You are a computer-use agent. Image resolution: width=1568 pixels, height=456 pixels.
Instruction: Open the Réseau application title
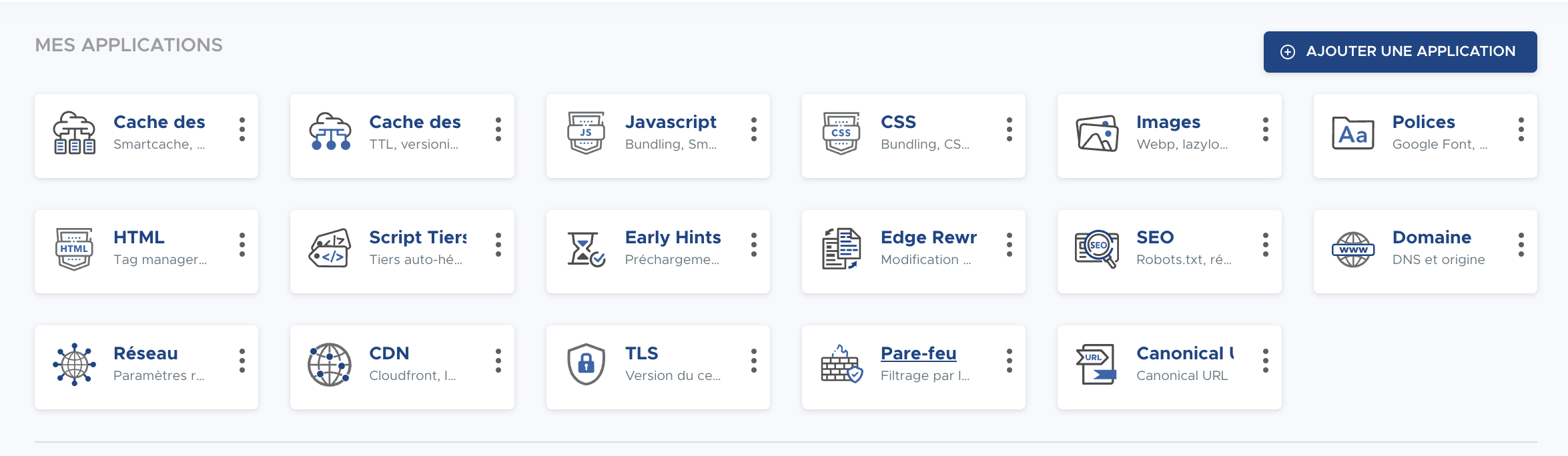(145, 353)
